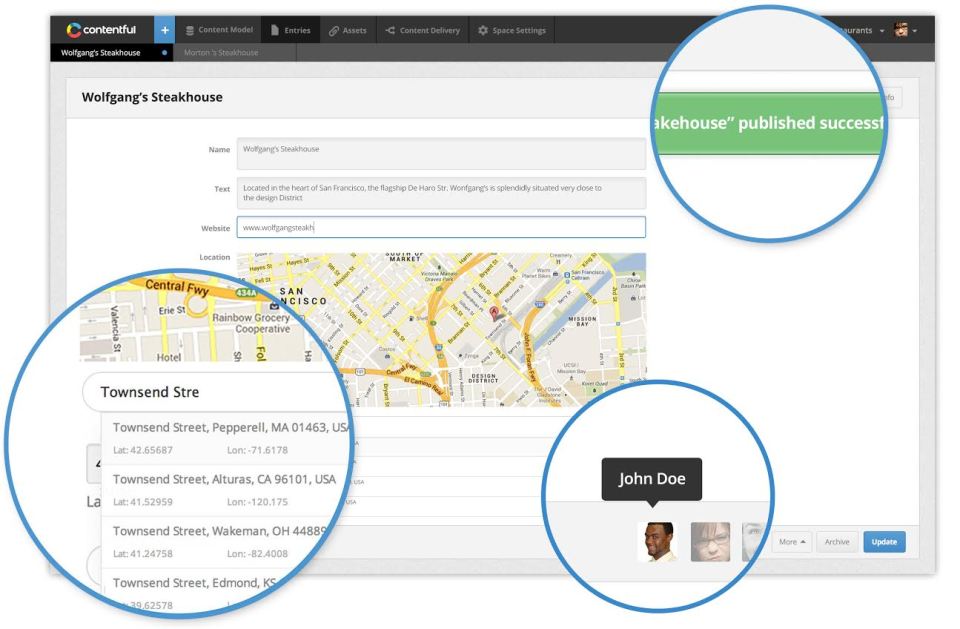960x629 pixels.
Task: Select Townsend Street, Alturas, CA suggestion
Action: click(x=226, y=491)
